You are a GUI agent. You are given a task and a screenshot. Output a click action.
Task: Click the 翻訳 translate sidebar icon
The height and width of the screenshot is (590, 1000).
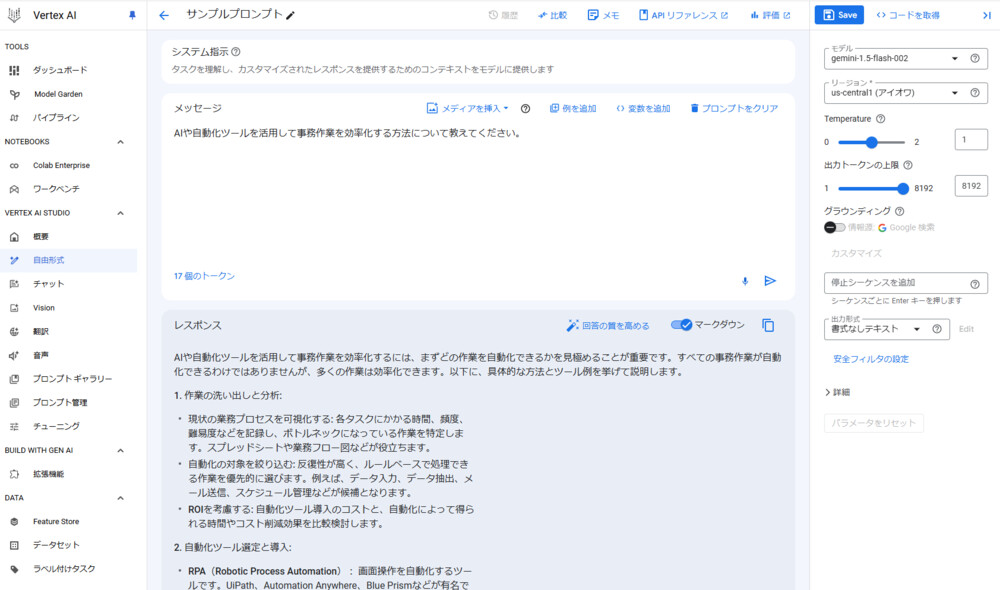coord(14,332)
